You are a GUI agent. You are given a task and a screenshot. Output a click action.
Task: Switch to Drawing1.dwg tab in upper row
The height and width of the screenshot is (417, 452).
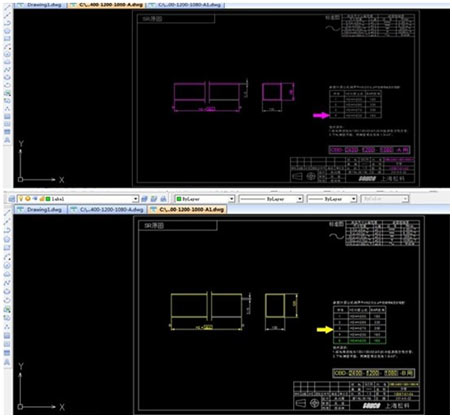tap(40, 5)
